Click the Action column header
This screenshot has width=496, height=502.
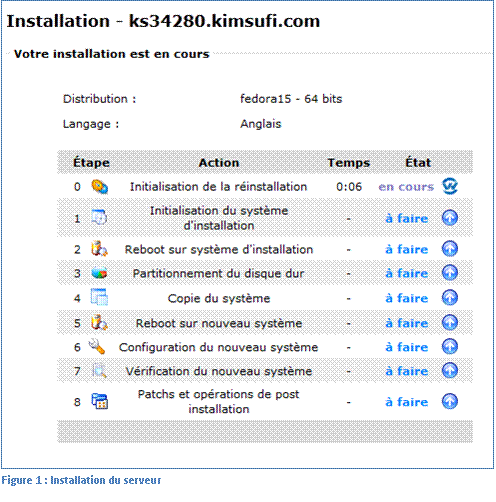219,163
